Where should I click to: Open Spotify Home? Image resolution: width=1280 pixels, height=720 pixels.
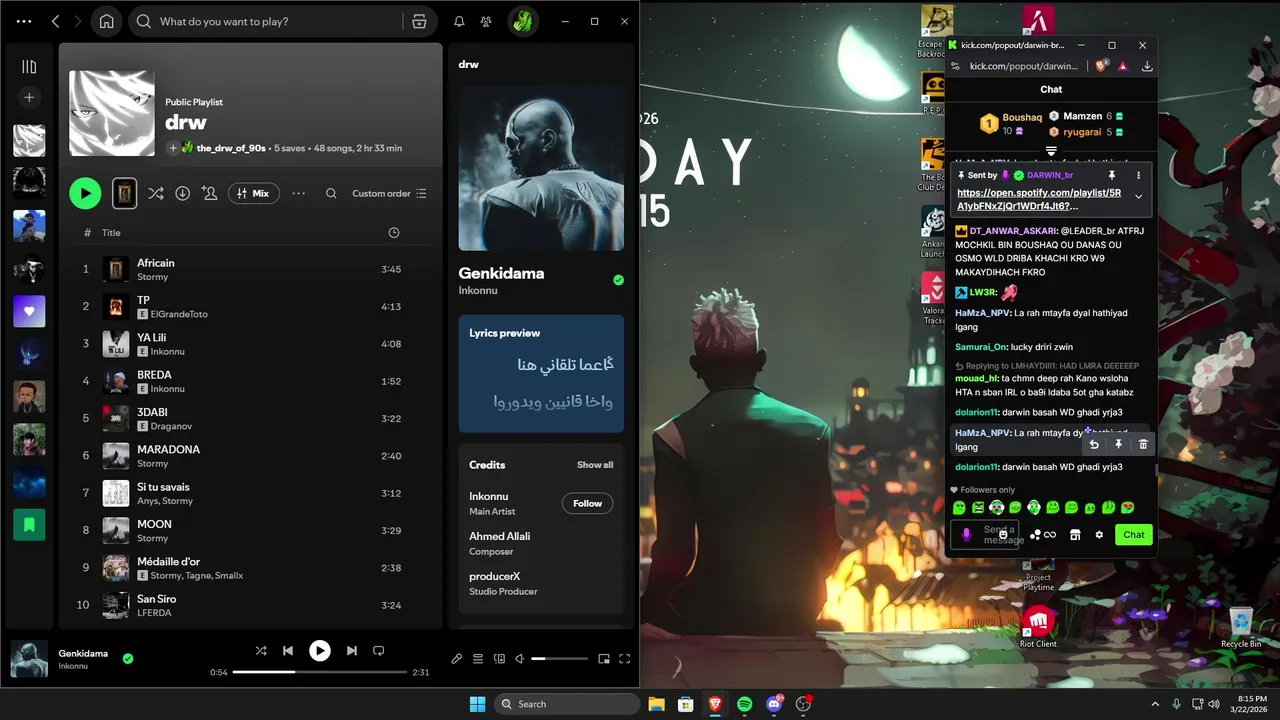[x=106, y=21]
